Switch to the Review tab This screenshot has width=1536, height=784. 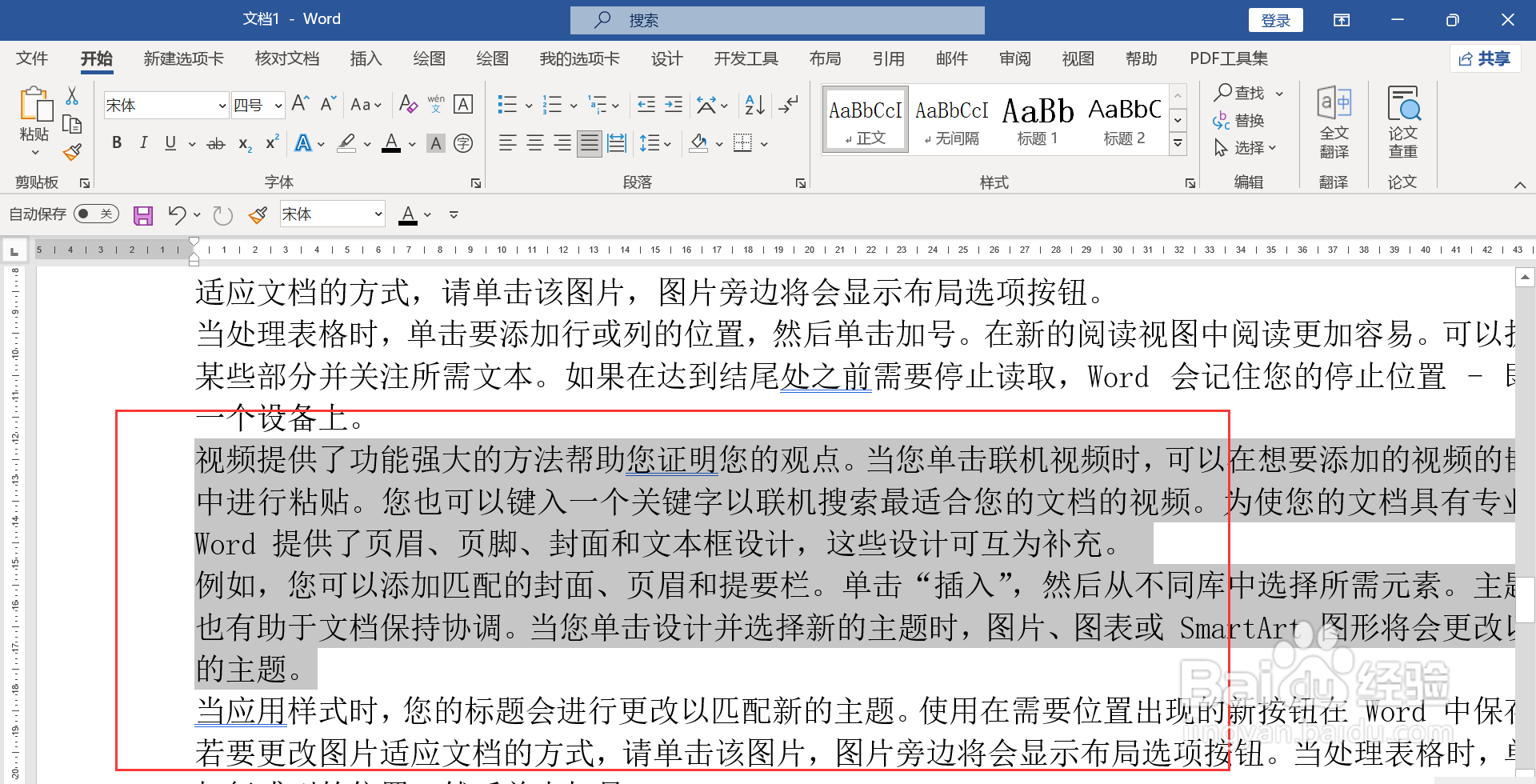(1015, 58)
